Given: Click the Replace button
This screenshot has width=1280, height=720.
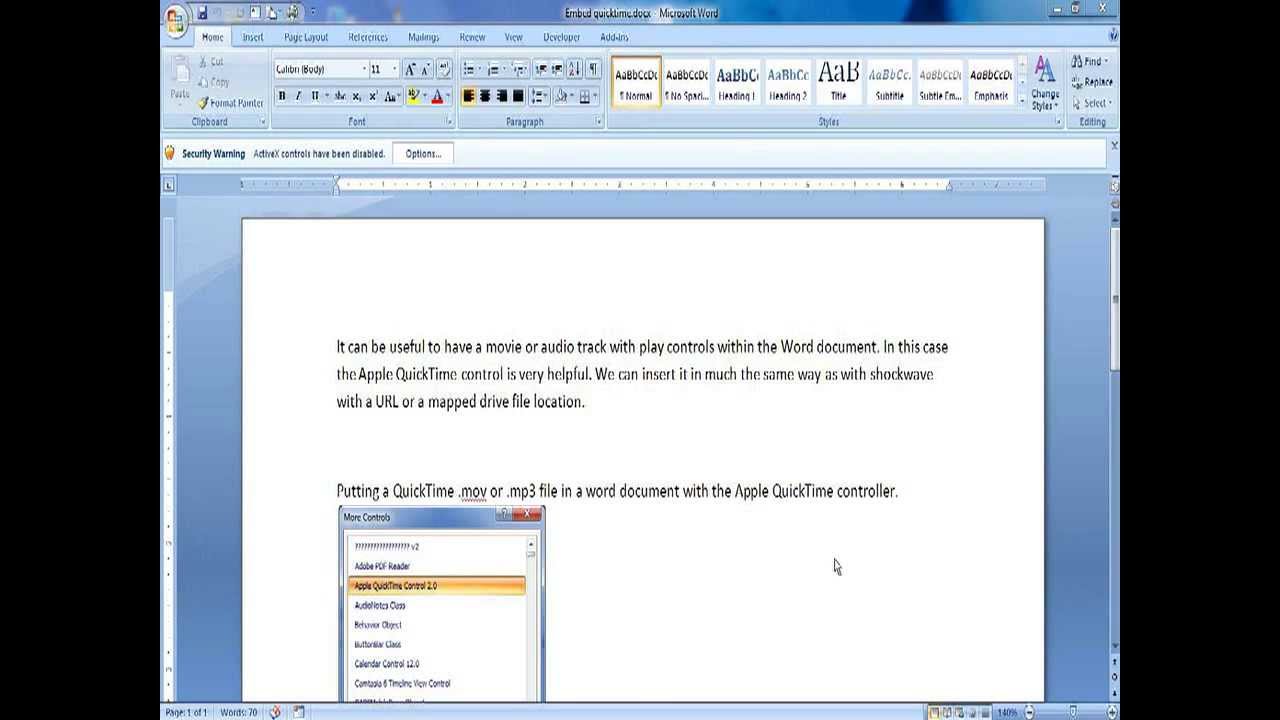Looking at the screenshot, I should point(1091,82).
